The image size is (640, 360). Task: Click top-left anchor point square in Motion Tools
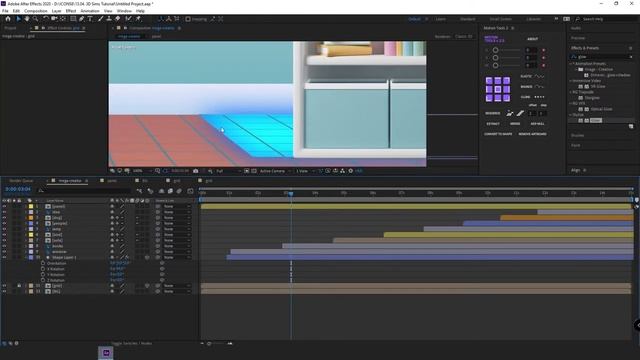(x=489, y=81)
